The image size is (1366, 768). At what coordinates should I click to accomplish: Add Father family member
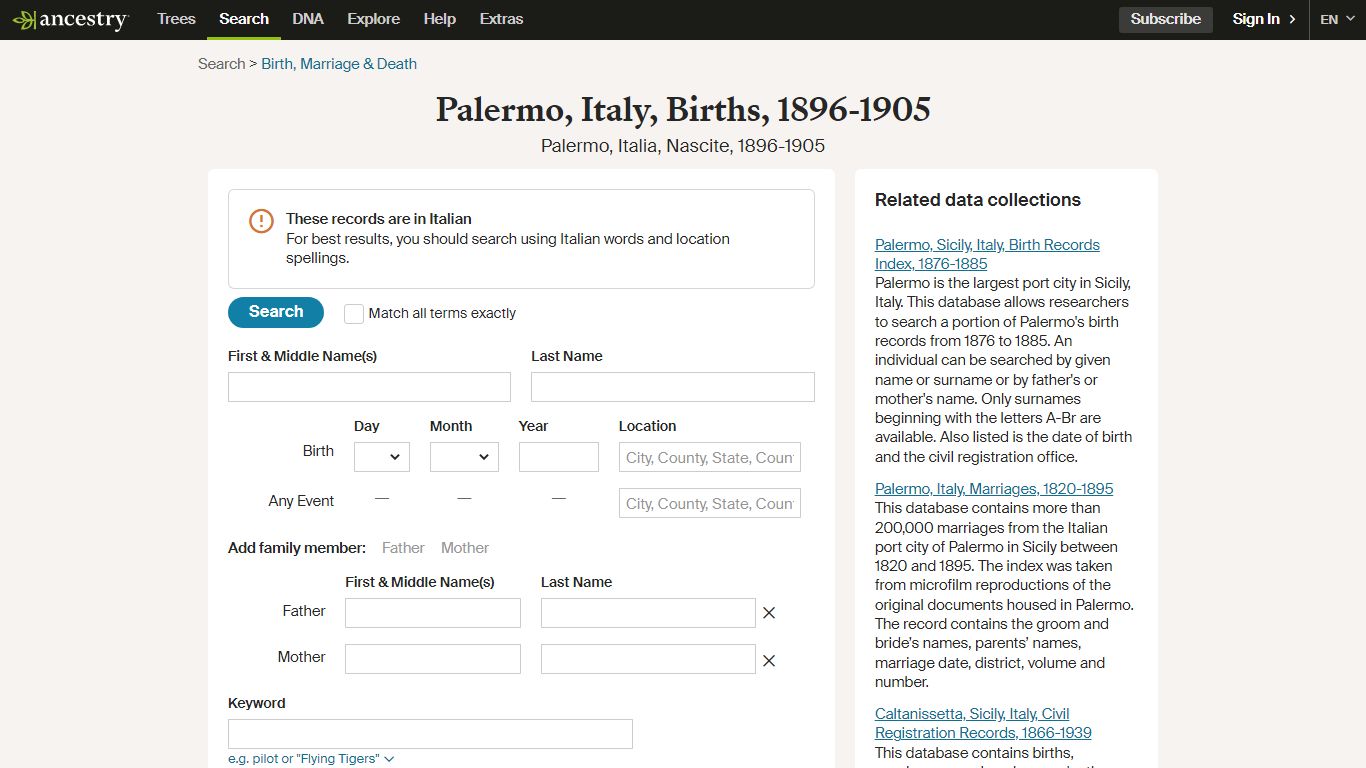(403, 548)
